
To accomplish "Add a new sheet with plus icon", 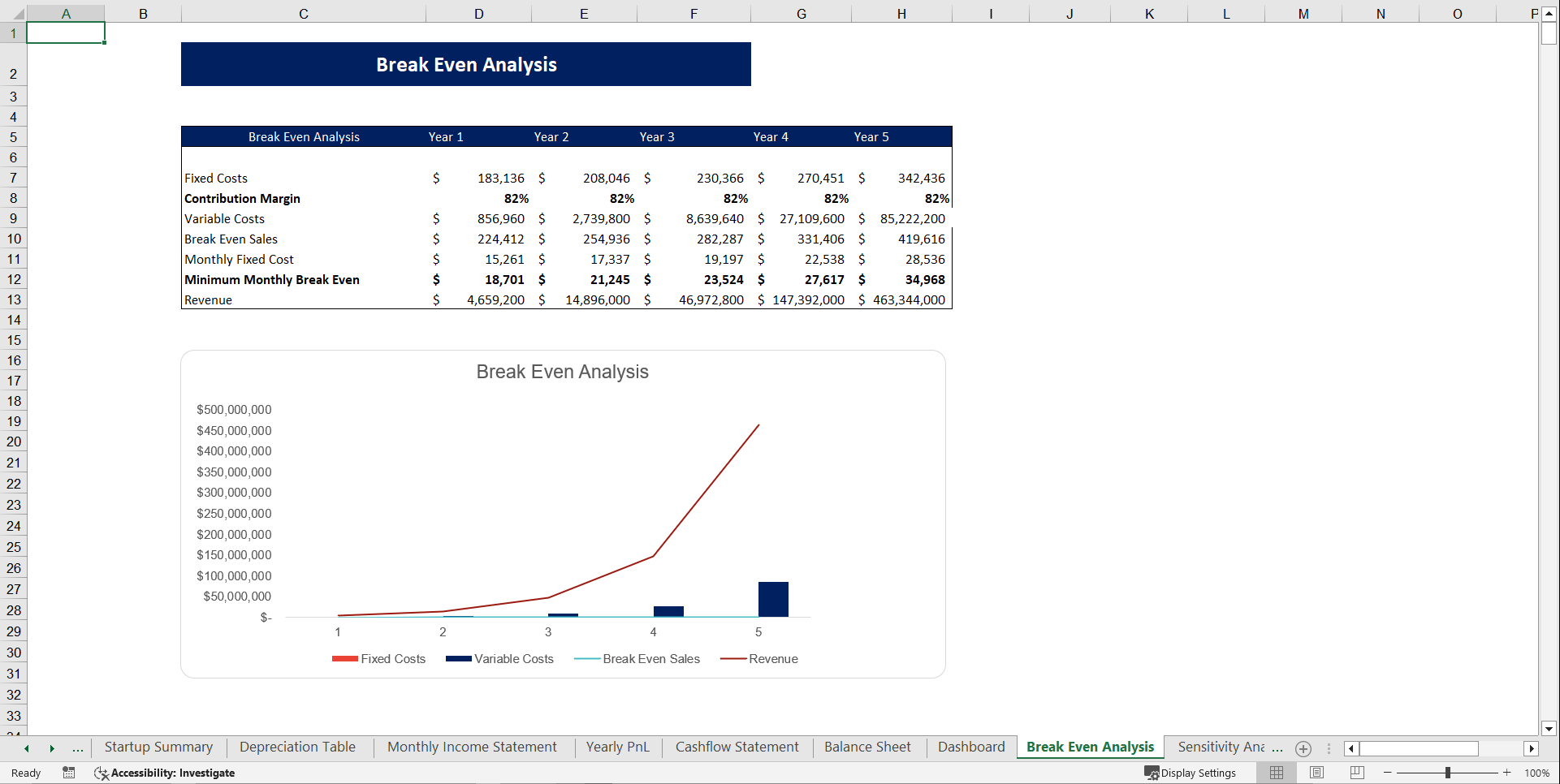I will tap(1303, 748).
